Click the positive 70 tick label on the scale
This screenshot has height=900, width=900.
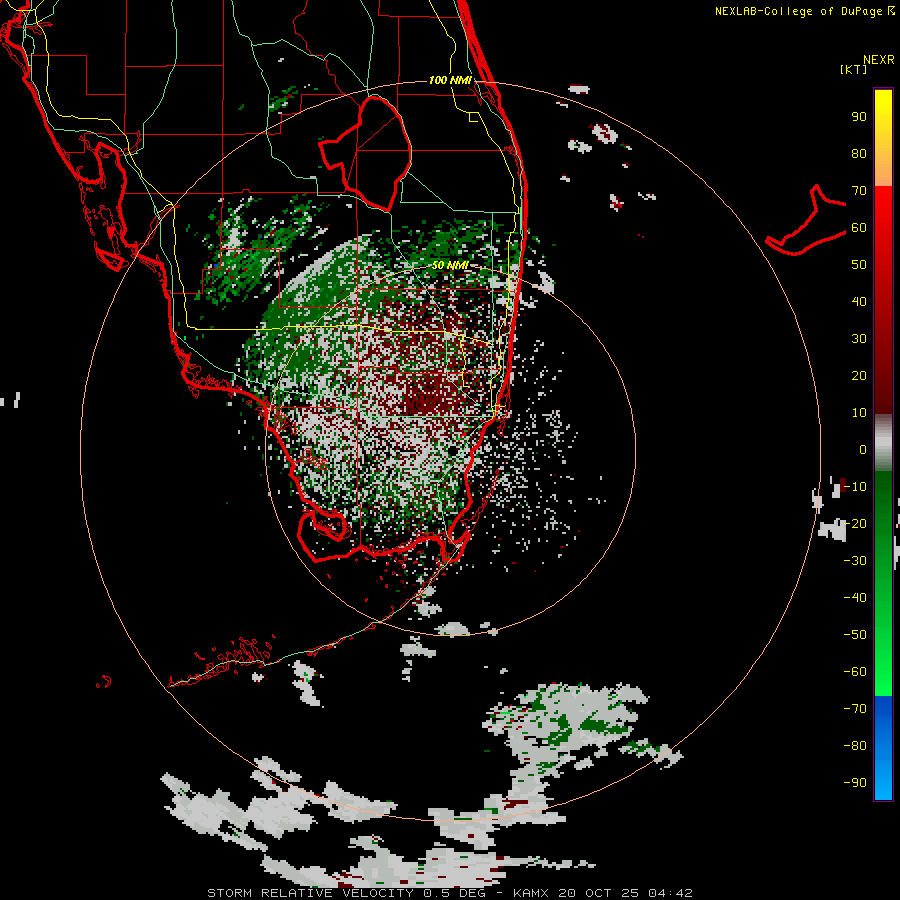[x=859, y=191]
